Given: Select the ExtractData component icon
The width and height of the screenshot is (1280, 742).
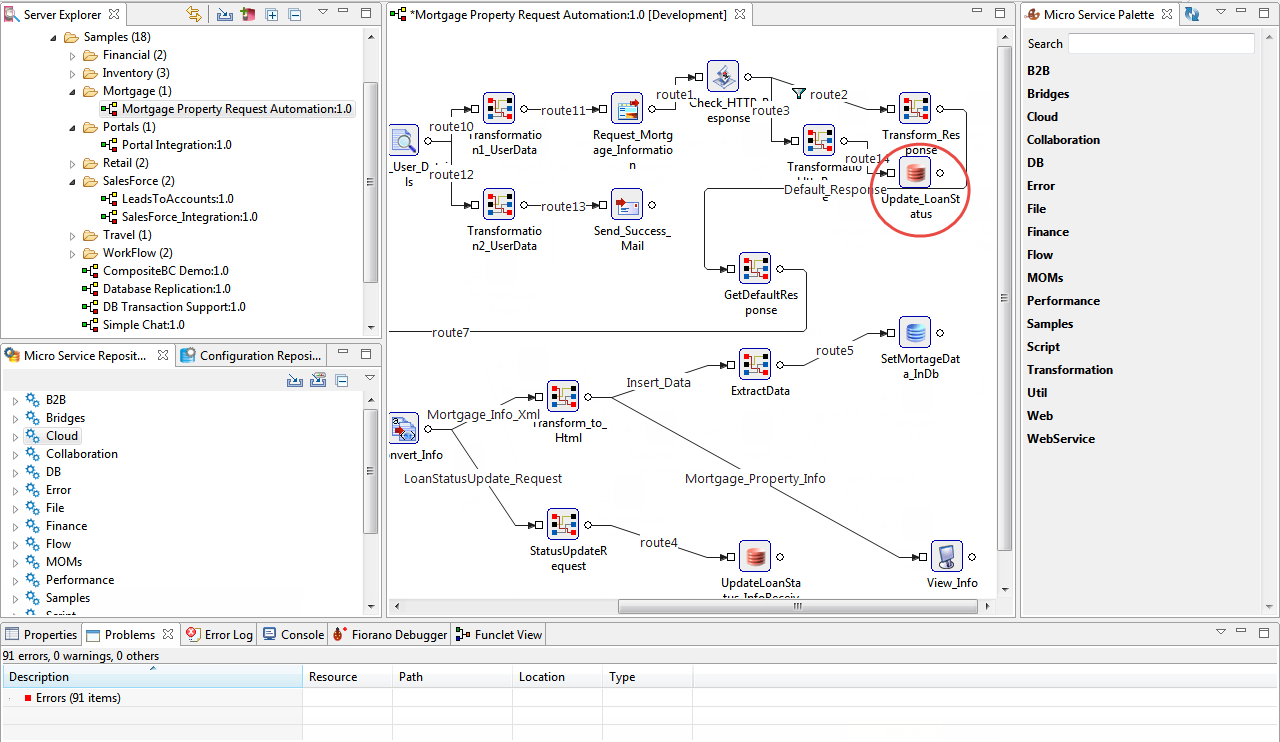Looking at the screenshot, I should (755, 364).
